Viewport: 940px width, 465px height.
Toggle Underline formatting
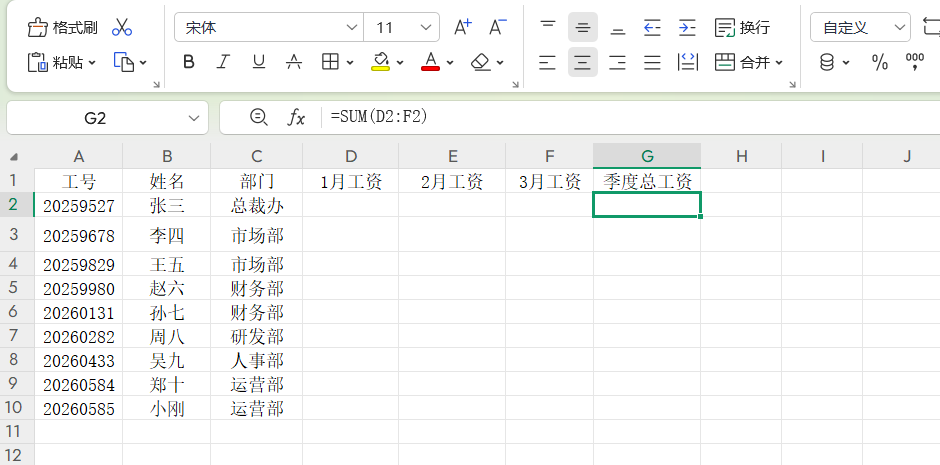[x=258, y=62]
